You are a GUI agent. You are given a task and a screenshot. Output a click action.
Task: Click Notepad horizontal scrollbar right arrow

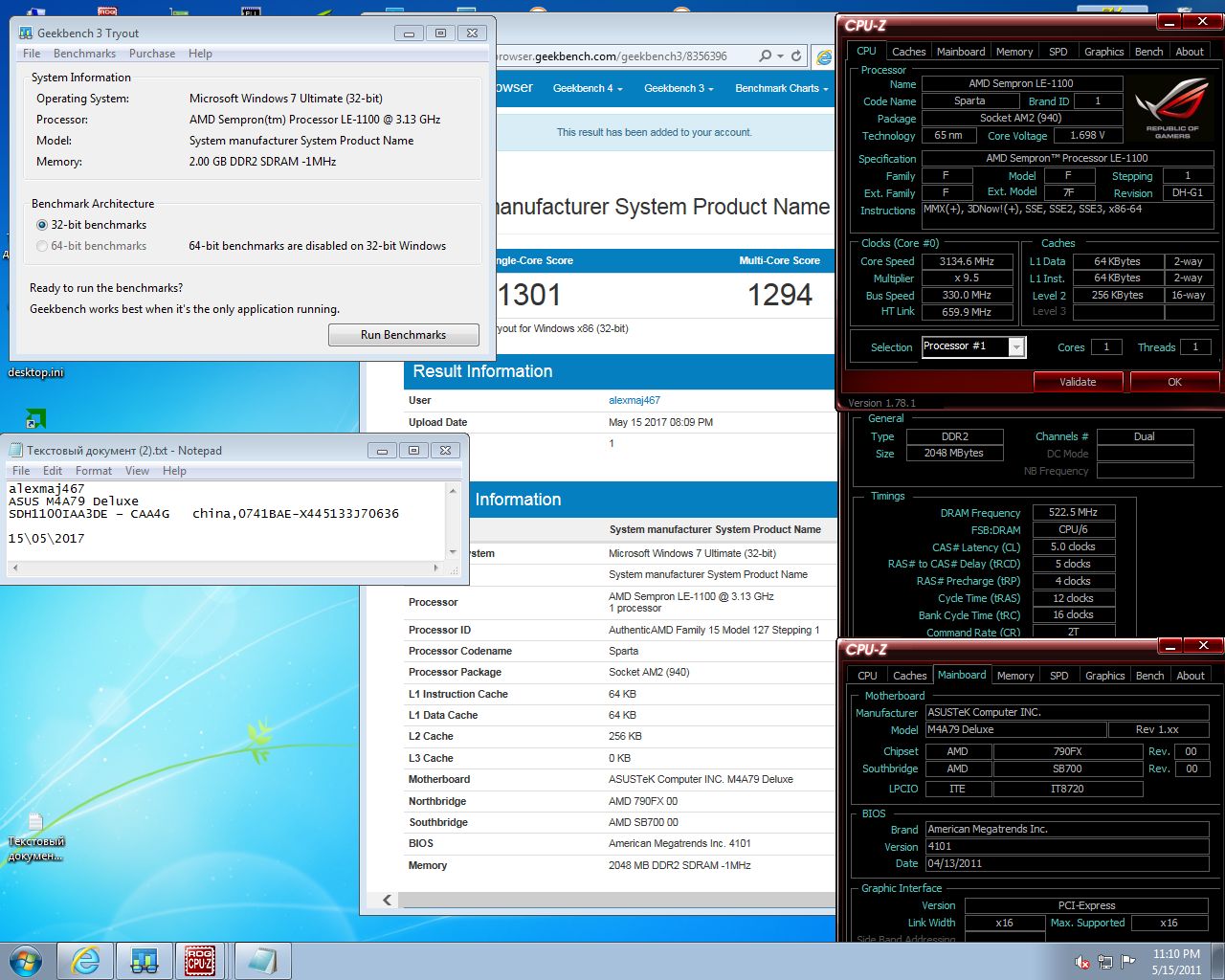pos(436,568)
